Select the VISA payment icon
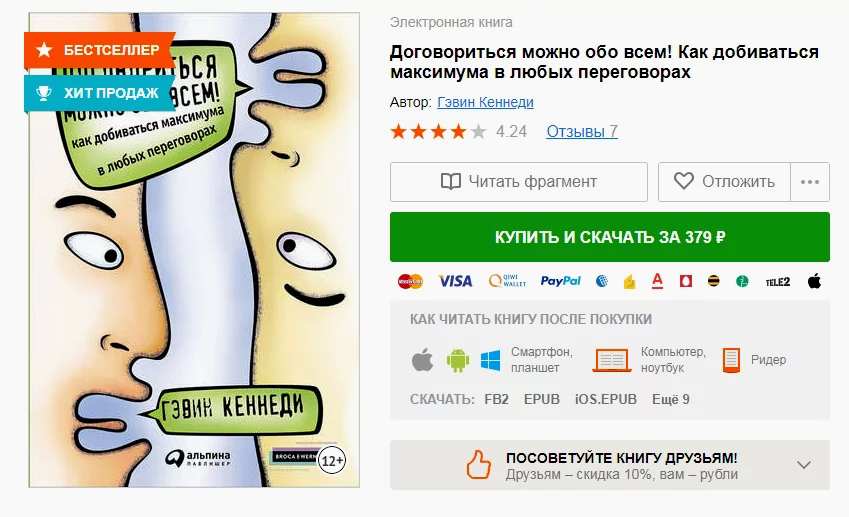Image resolution: width=849 pixels, height=517 pixels. point(455,281)
